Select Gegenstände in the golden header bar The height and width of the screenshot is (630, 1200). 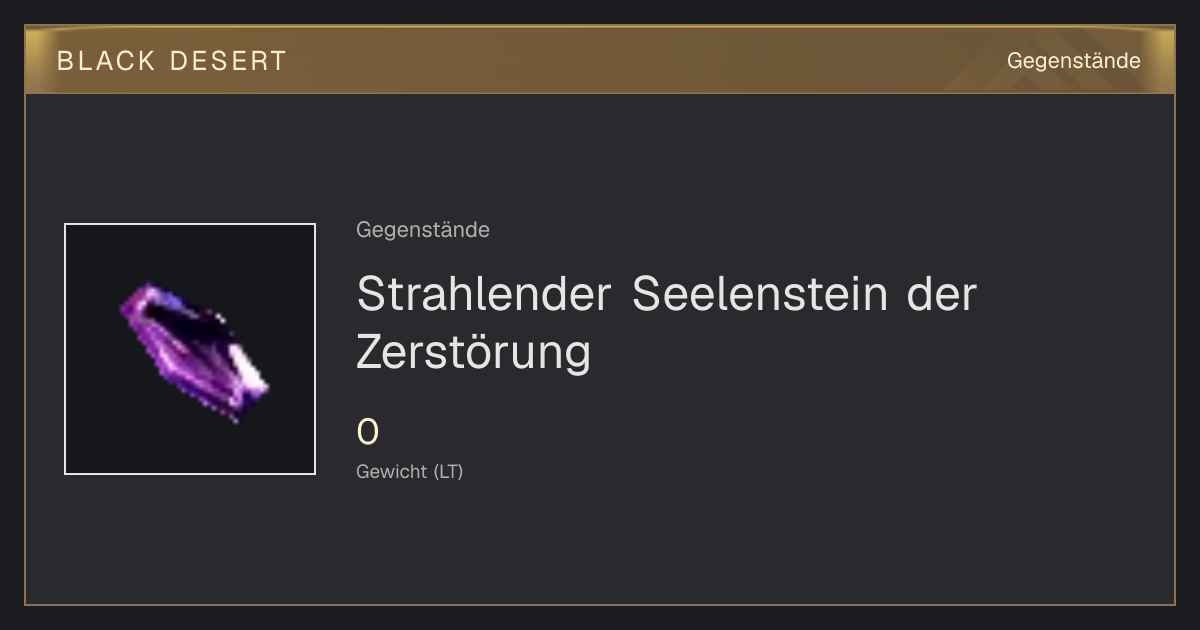coord(1073,61)
